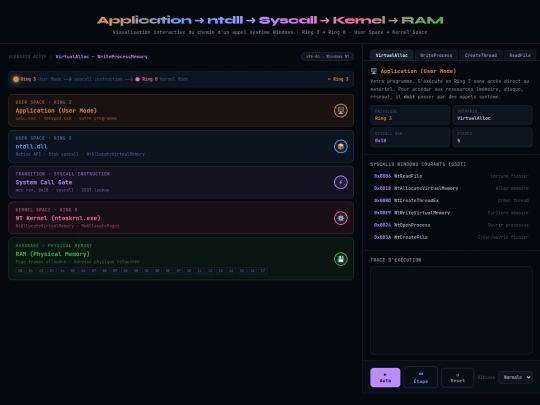Image resolution: width=540 pixels, height=405 pixels.
Task: Click the x86-64 Windows NT badge
Action: (328, 56)
